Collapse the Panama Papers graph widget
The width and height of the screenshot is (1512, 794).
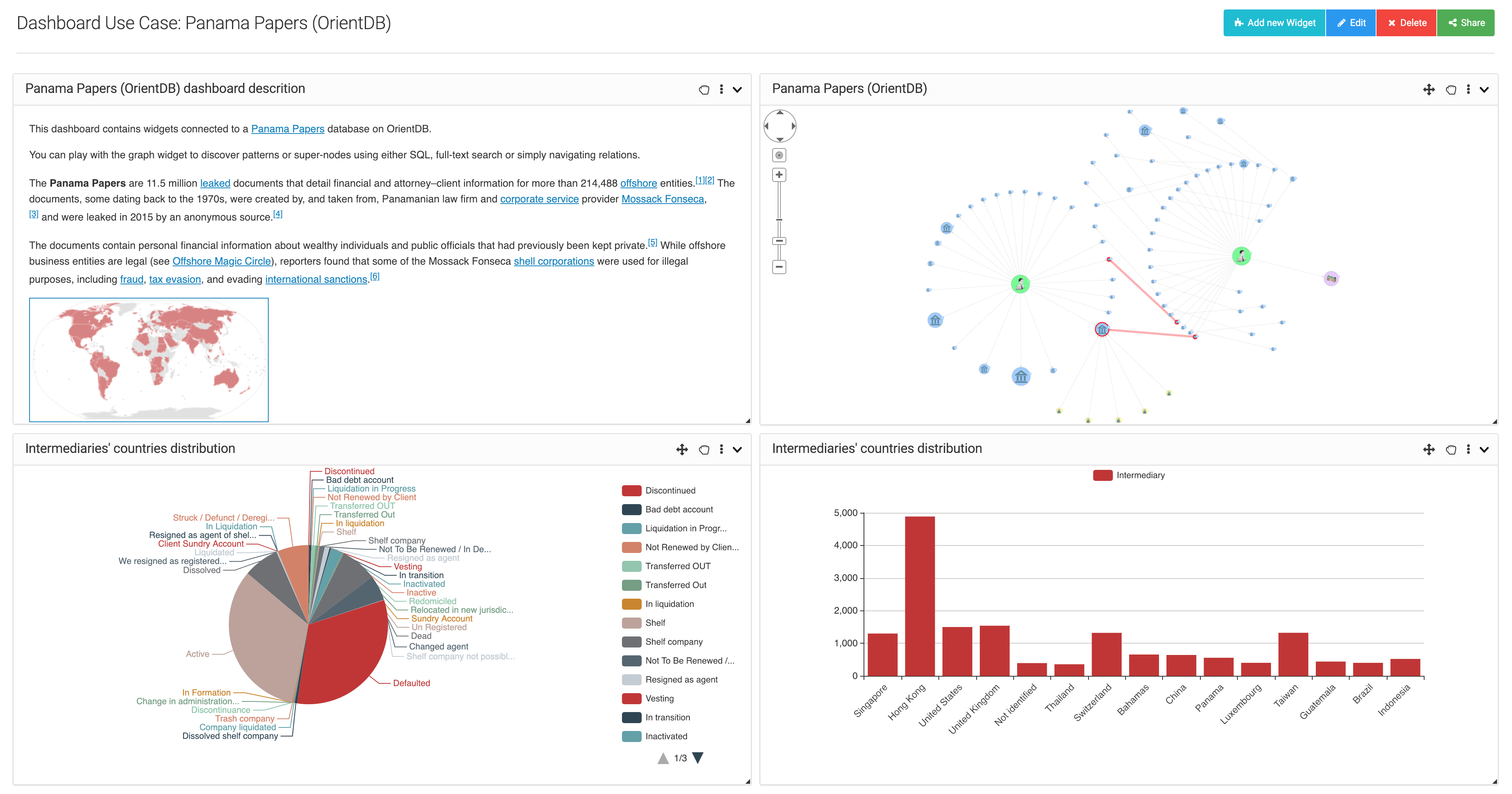(x=1484, y=89)
